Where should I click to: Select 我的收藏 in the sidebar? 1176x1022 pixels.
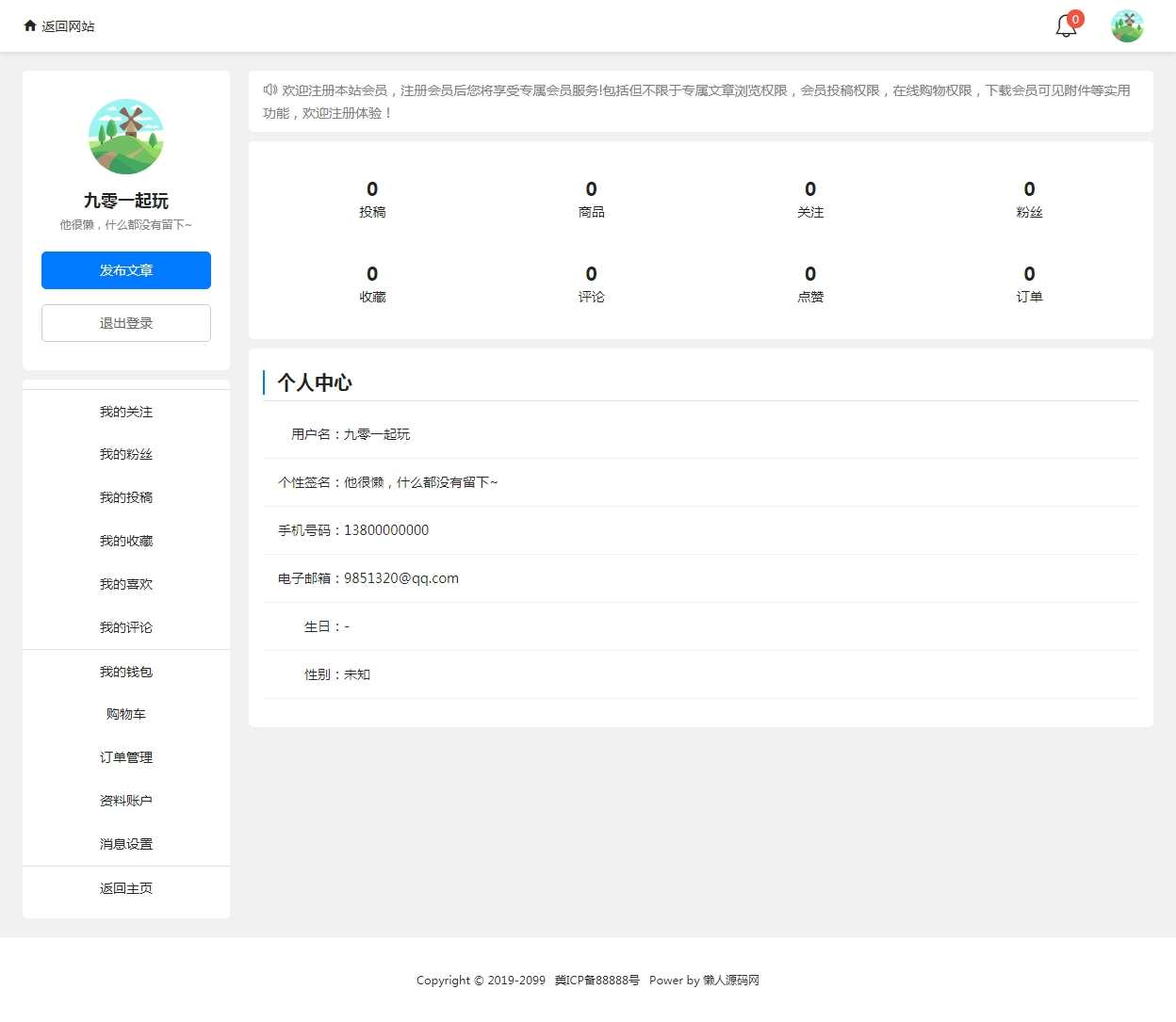click(125, 541)
